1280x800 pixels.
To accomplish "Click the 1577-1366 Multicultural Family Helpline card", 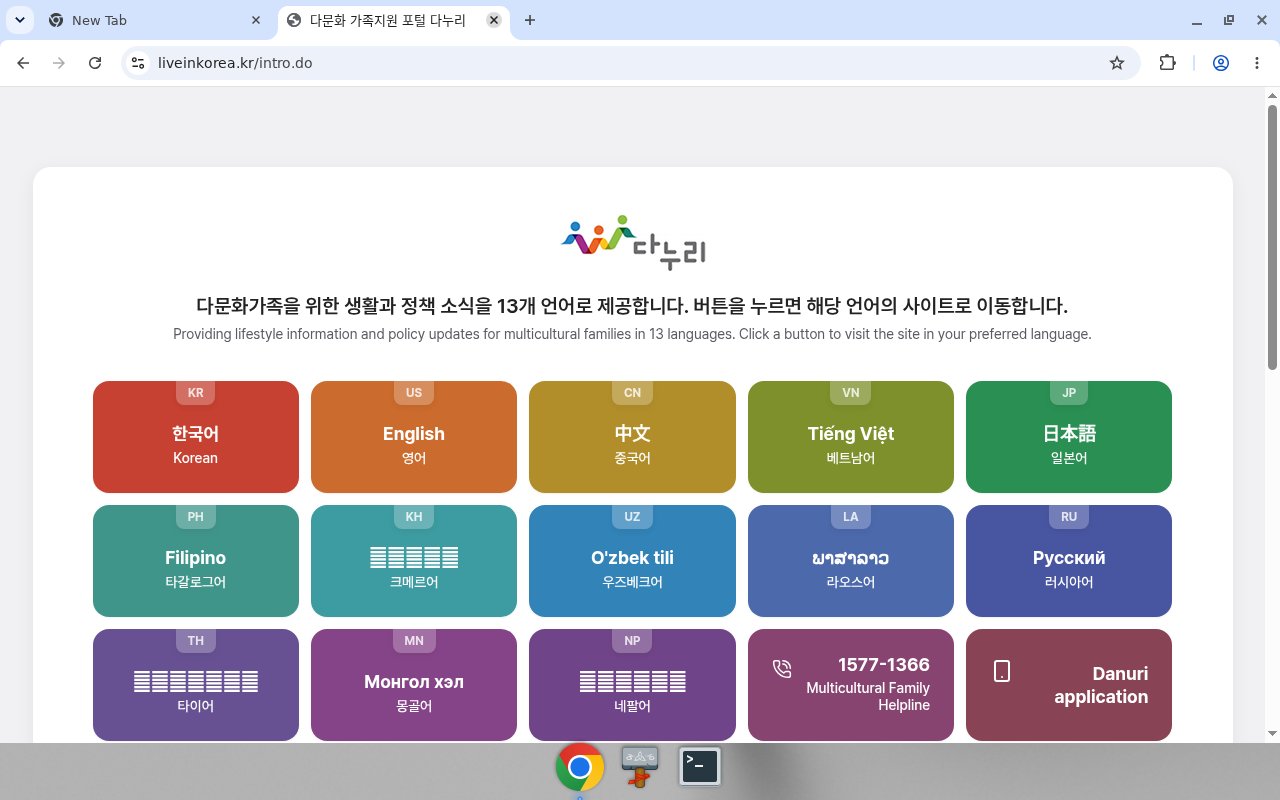I will [851, 685].
